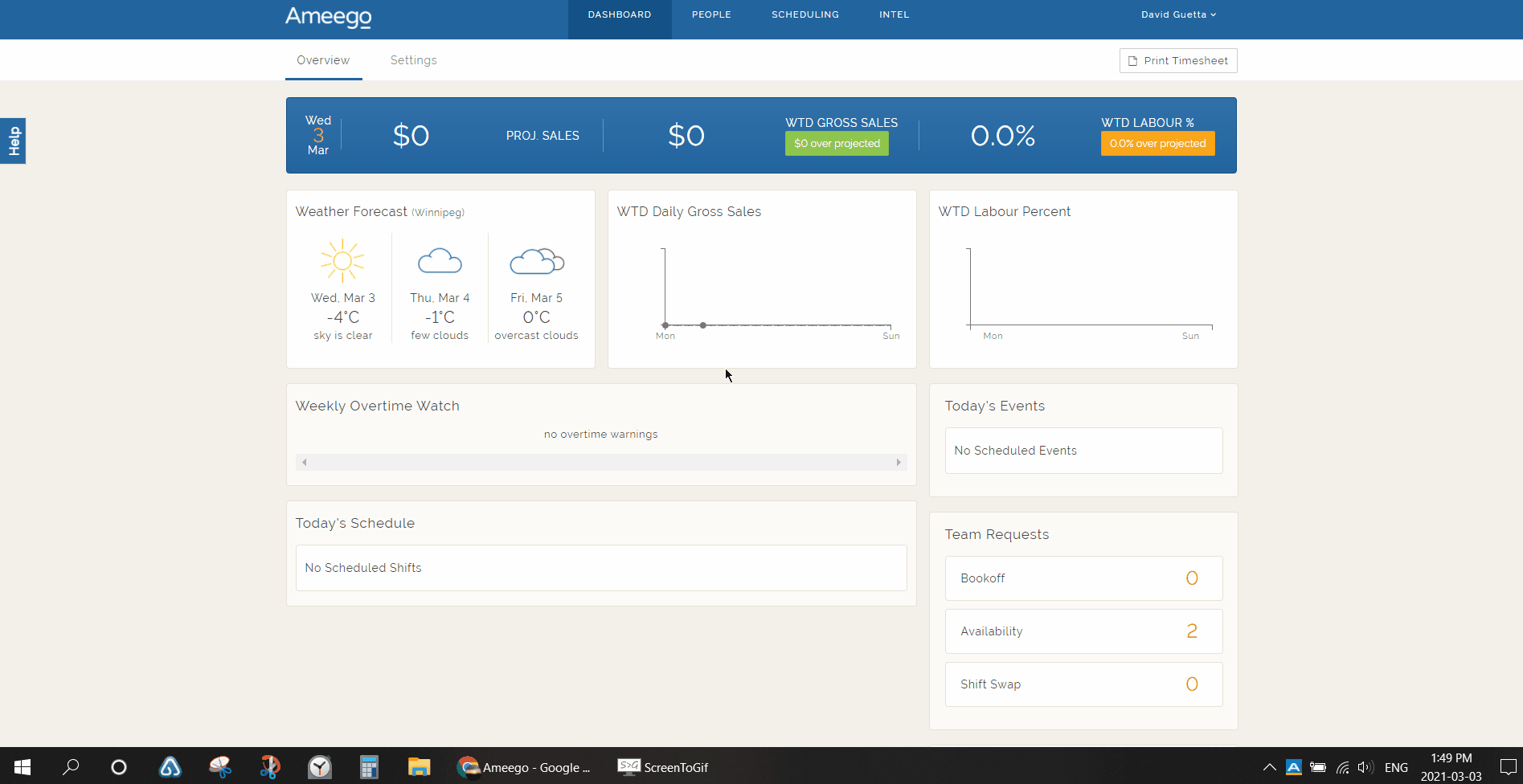Click the Ameego logo

point(328,16)
